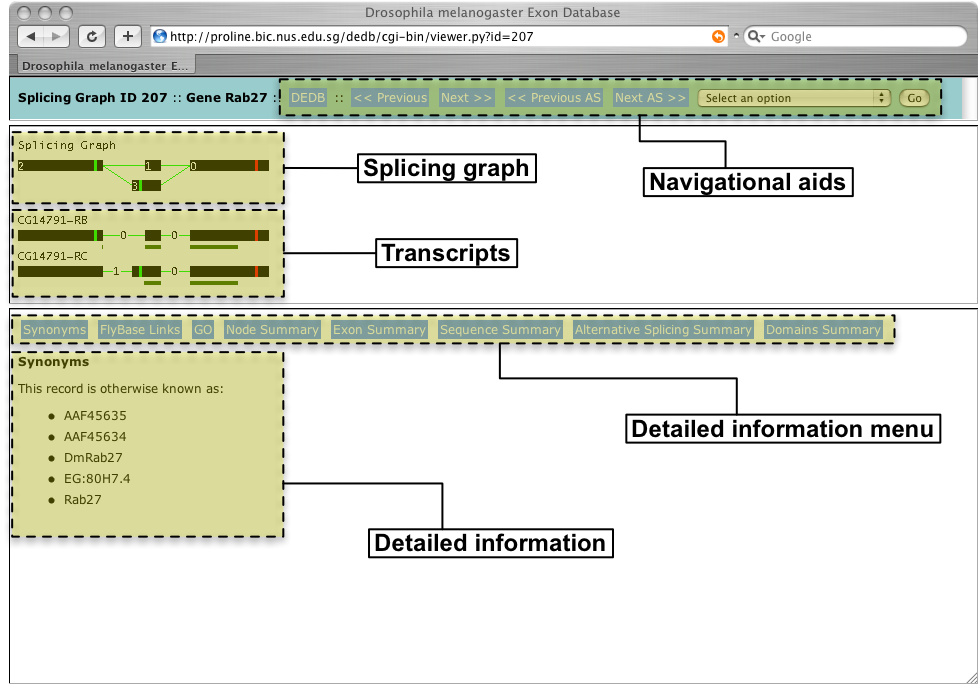This screenshot has width=980, height=685.
Task: Reload the page with the refresh button
Action: click(x=91, y=36)
